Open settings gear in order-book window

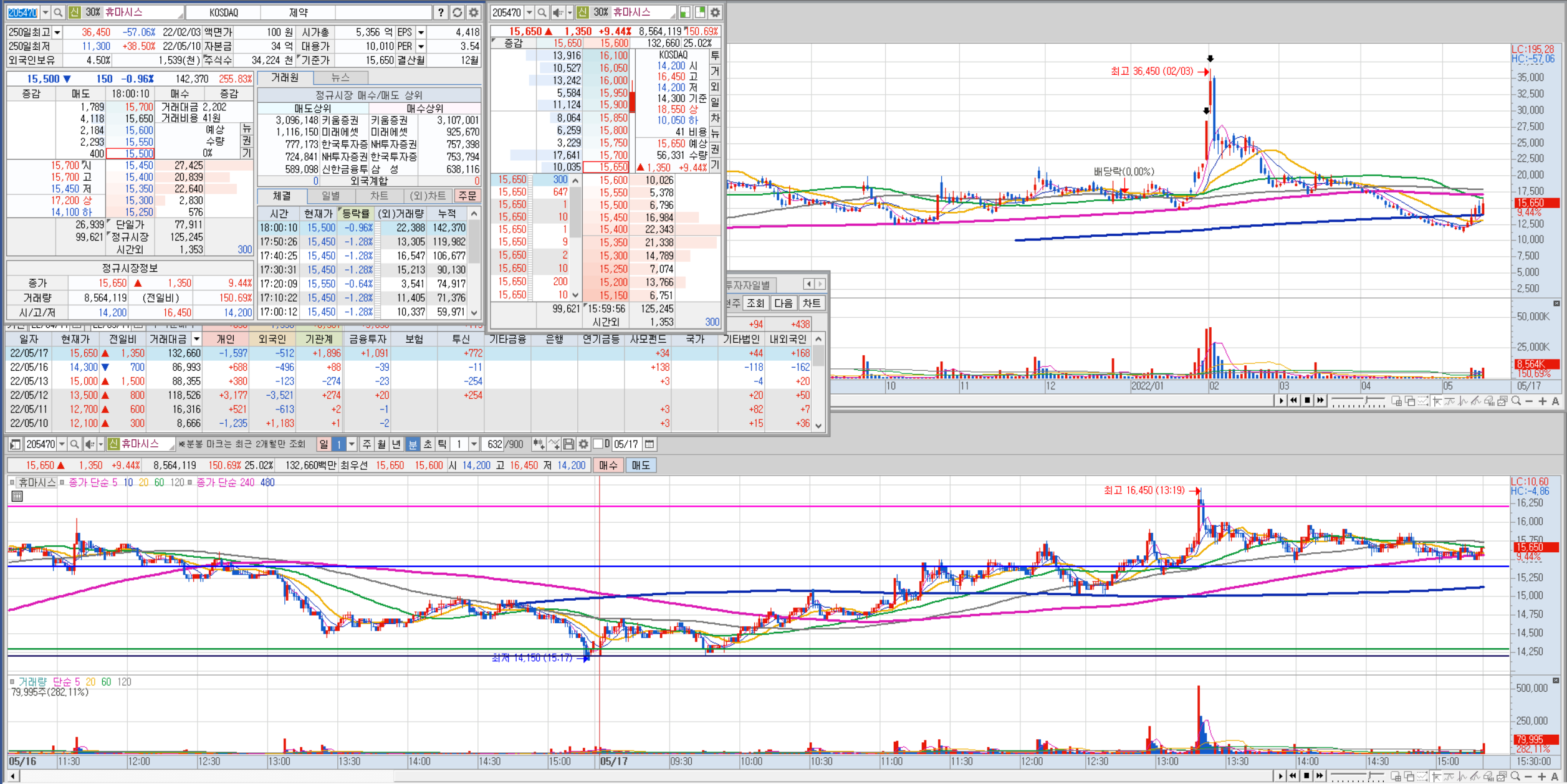(x=715, y=12)
